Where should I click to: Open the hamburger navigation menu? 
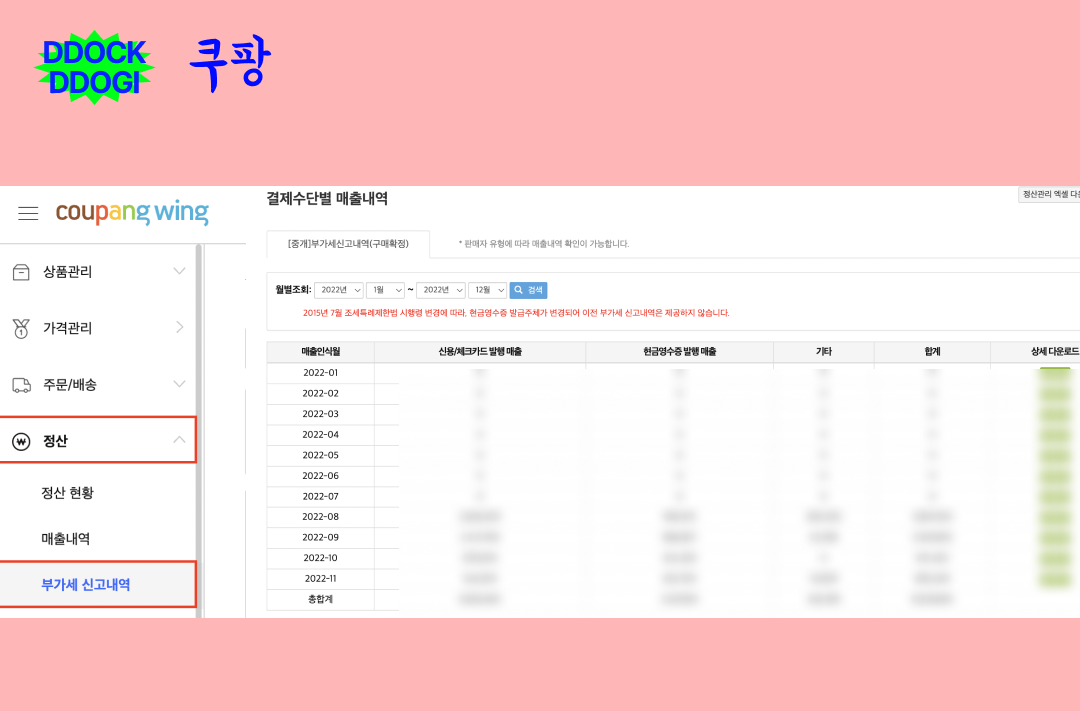click(28, 212)
